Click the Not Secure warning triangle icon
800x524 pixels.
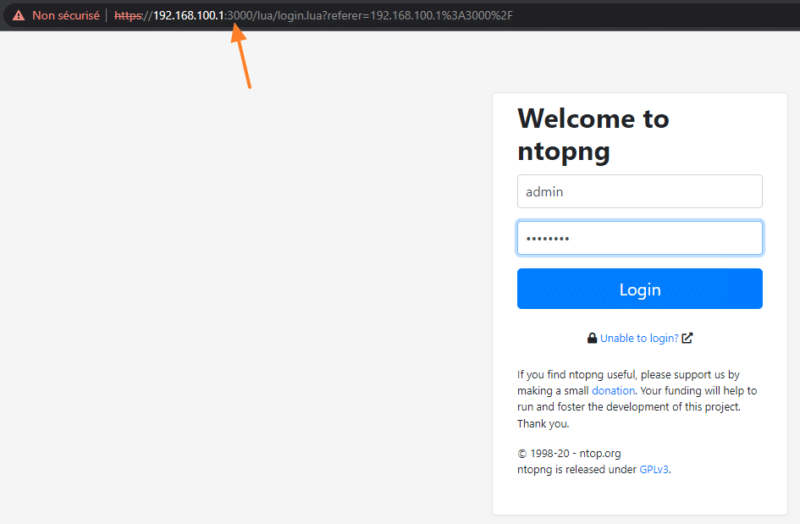(x=18, y=15)
